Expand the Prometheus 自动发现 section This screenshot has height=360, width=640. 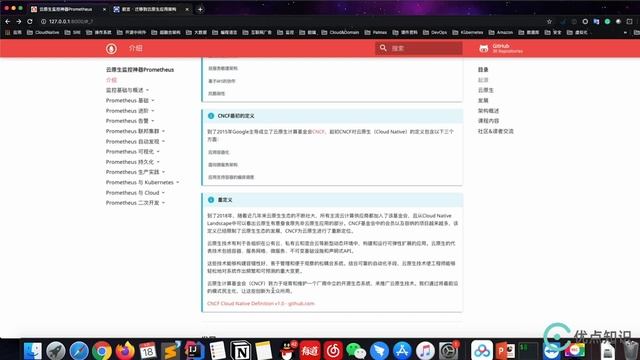pyautogui.click(x=136, y=141)
